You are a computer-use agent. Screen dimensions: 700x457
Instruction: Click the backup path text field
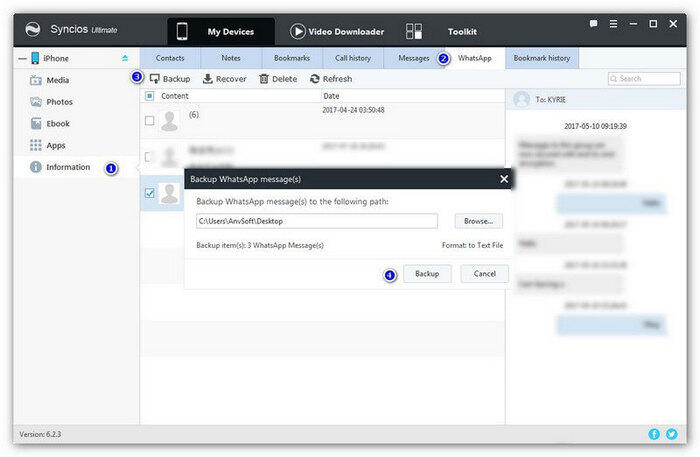pyautogui.click(x=316, y=221)
